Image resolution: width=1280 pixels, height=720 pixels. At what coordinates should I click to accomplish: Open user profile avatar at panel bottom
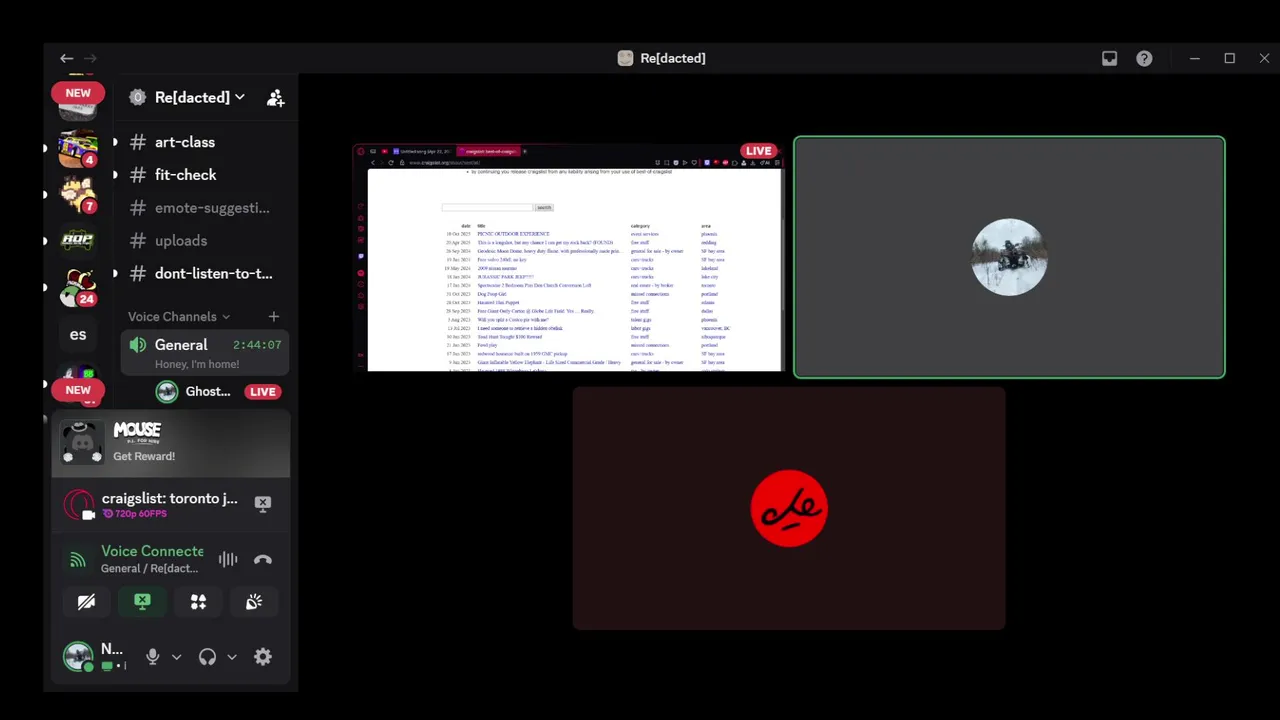pos(78,657)
